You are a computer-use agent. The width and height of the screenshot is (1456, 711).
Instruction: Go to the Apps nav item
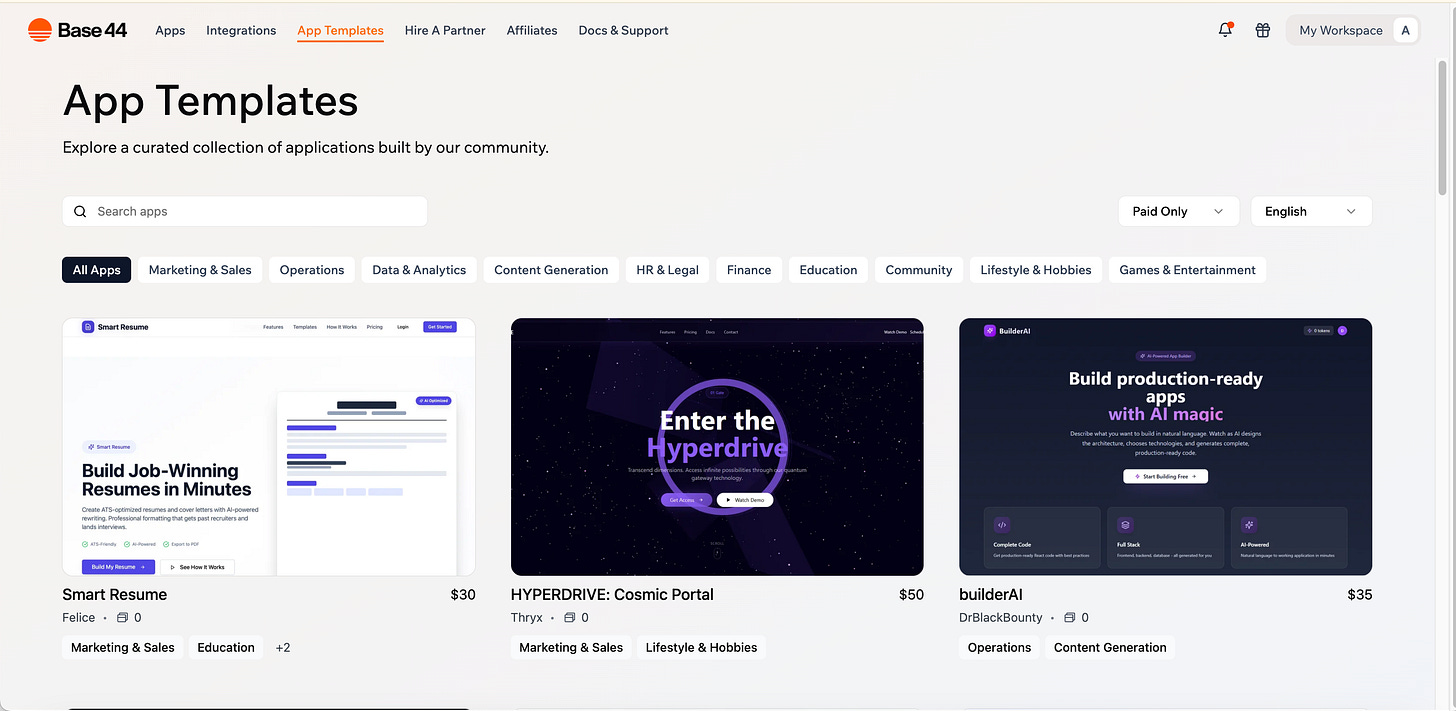coord(170,30)
